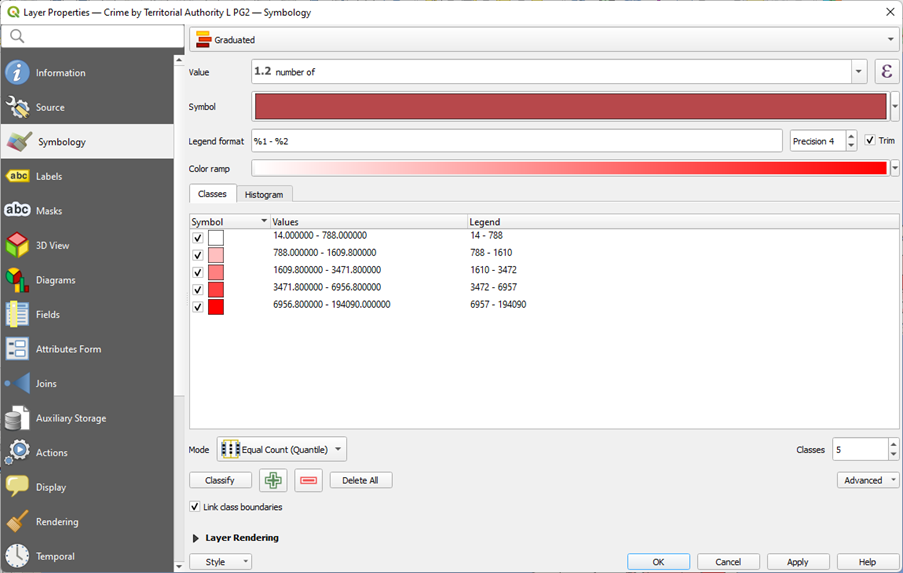Open the Actions gear icon

17,452
